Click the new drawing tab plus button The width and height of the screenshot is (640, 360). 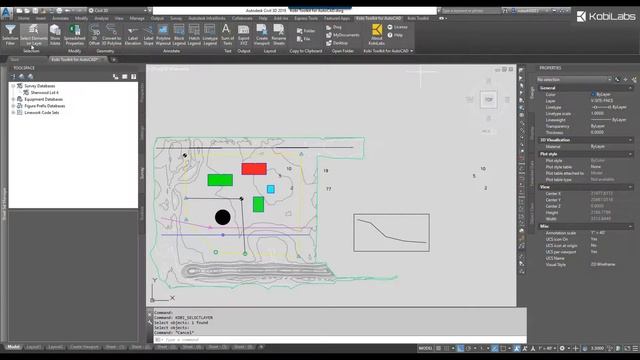tap(114, 60)
